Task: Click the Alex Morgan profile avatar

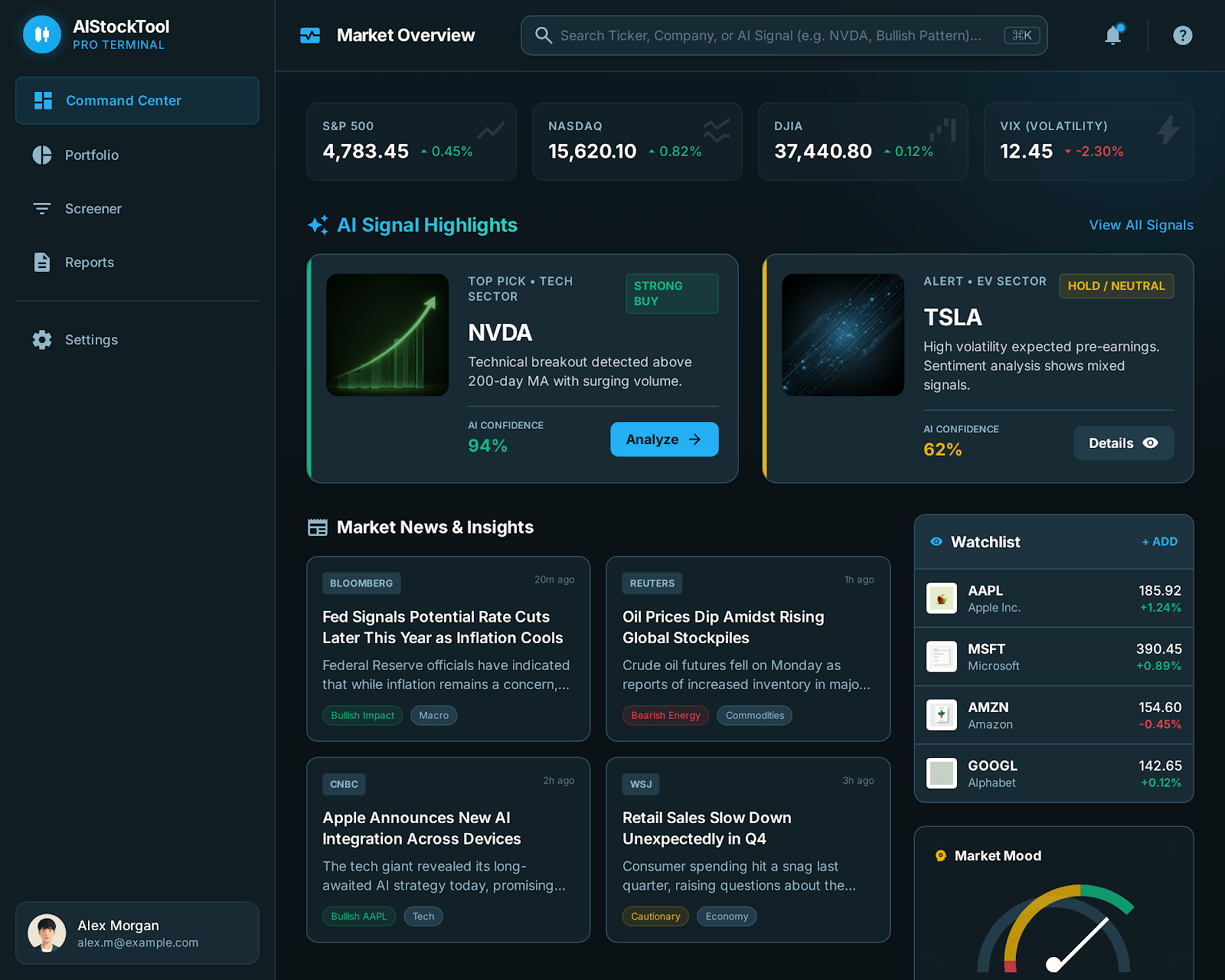Action: pyautogui.click(x=47, y=933)
